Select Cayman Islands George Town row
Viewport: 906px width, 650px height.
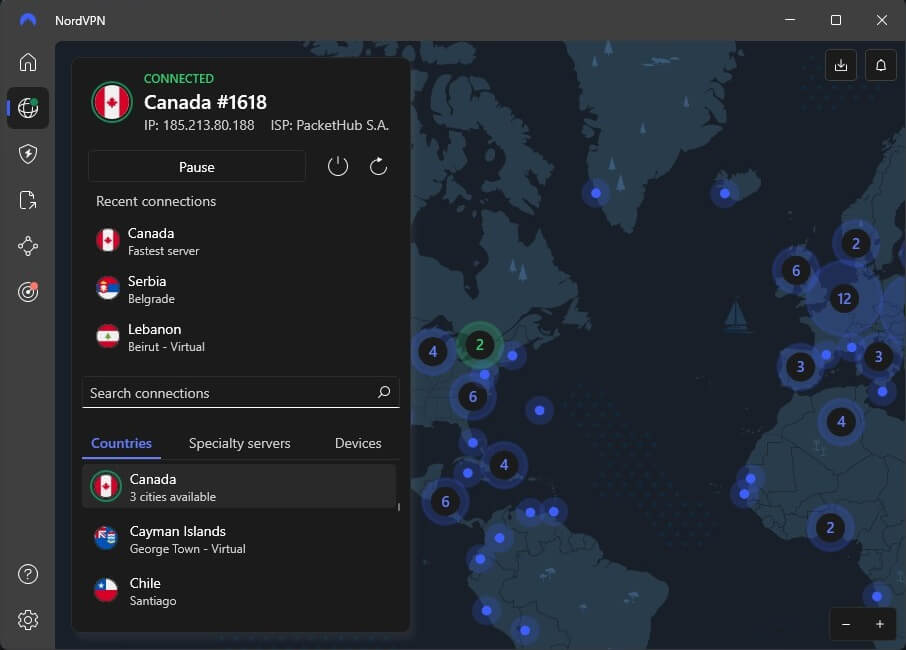[239, 539]
